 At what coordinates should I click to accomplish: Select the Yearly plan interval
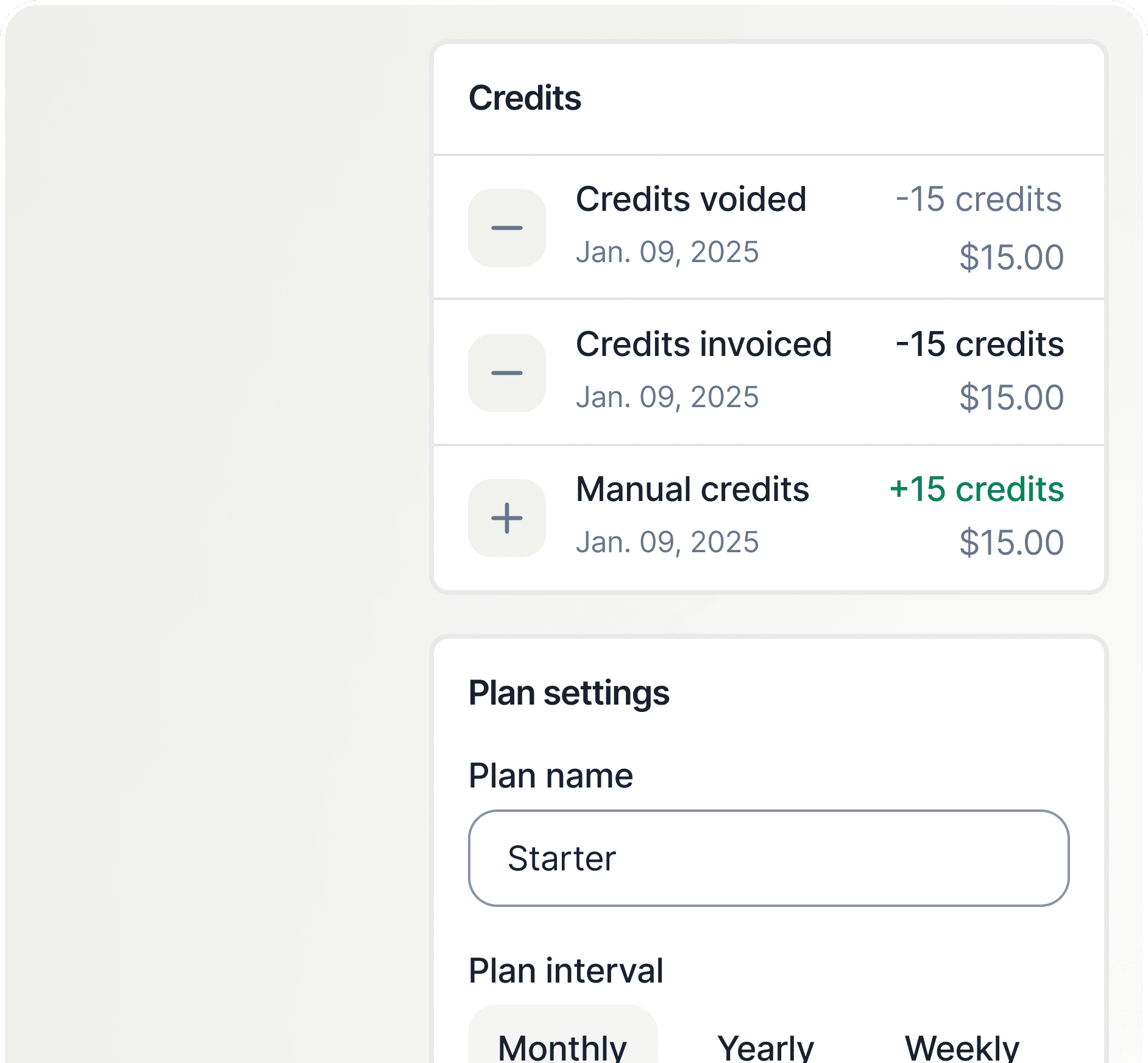[x=766, y=1045]
